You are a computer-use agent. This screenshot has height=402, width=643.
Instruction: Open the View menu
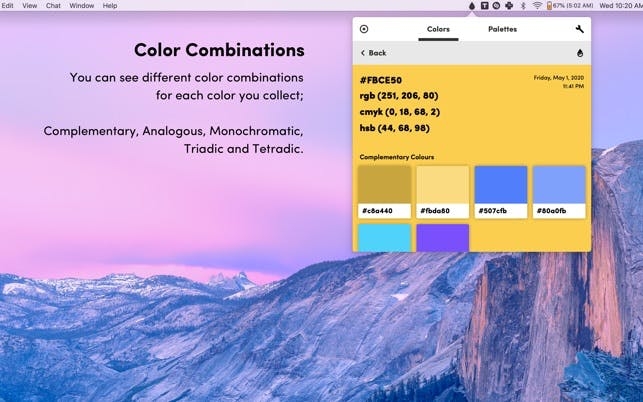point(30,6)
